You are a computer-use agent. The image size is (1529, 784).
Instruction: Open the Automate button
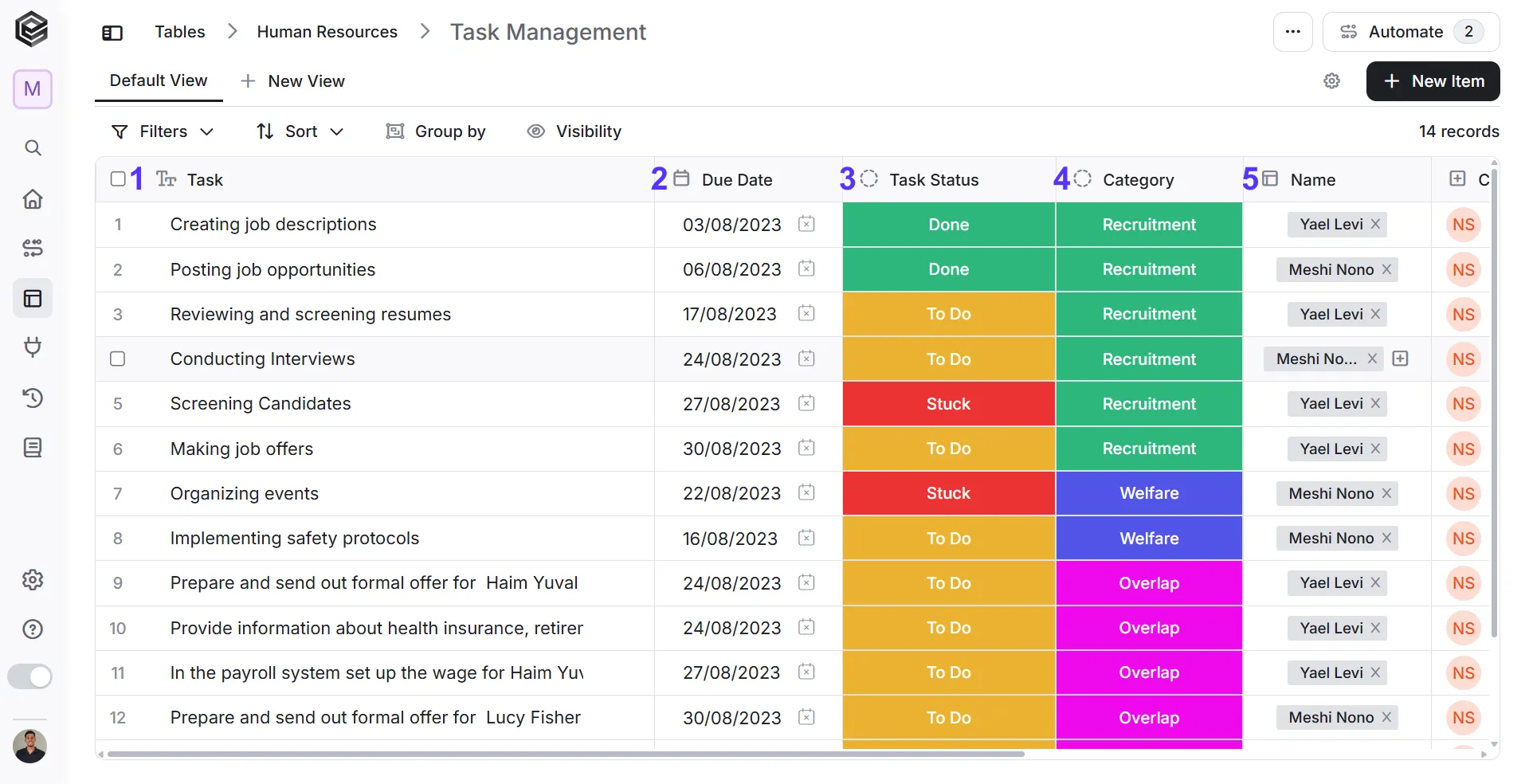tap(1411, 32)
